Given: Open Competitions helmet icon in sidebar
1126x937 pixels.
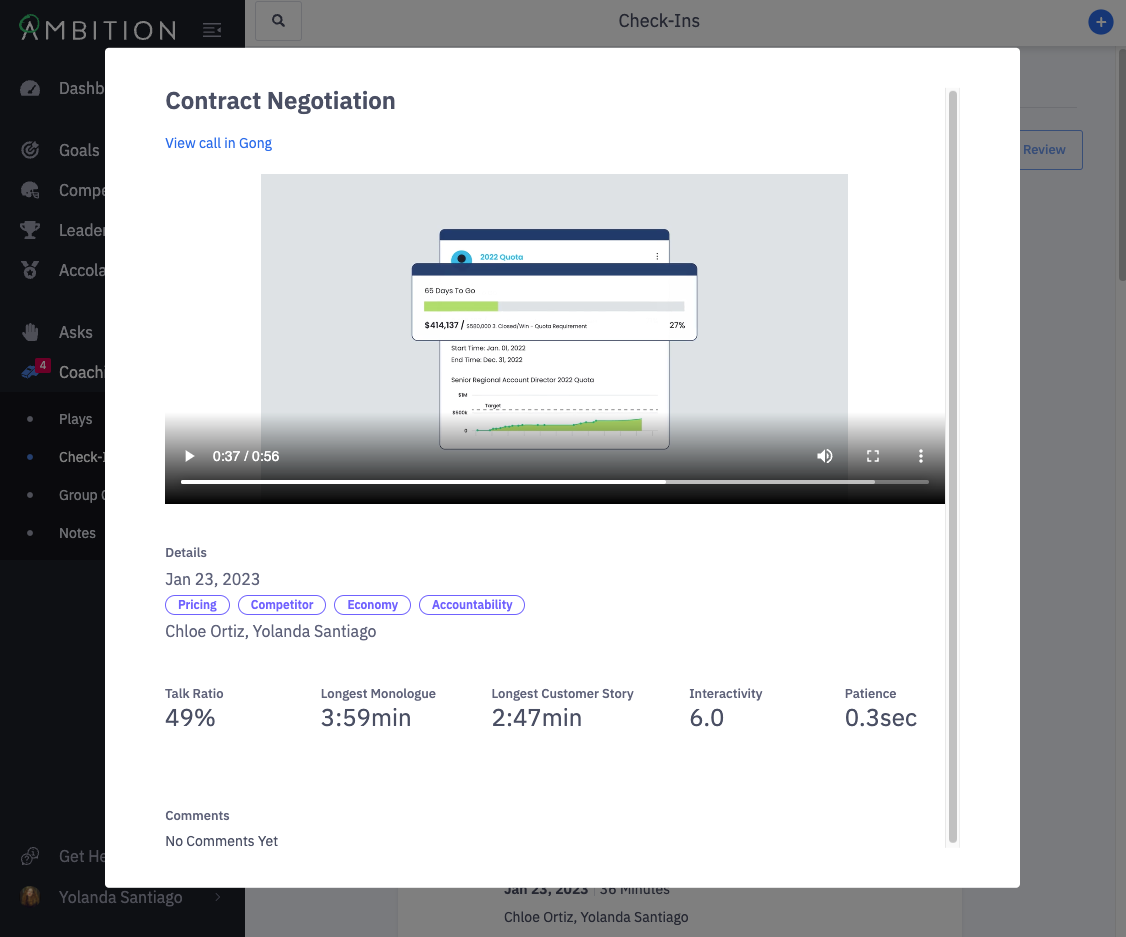Looking at the screenshot, I should pyautogui.click(x=30, y=190).
